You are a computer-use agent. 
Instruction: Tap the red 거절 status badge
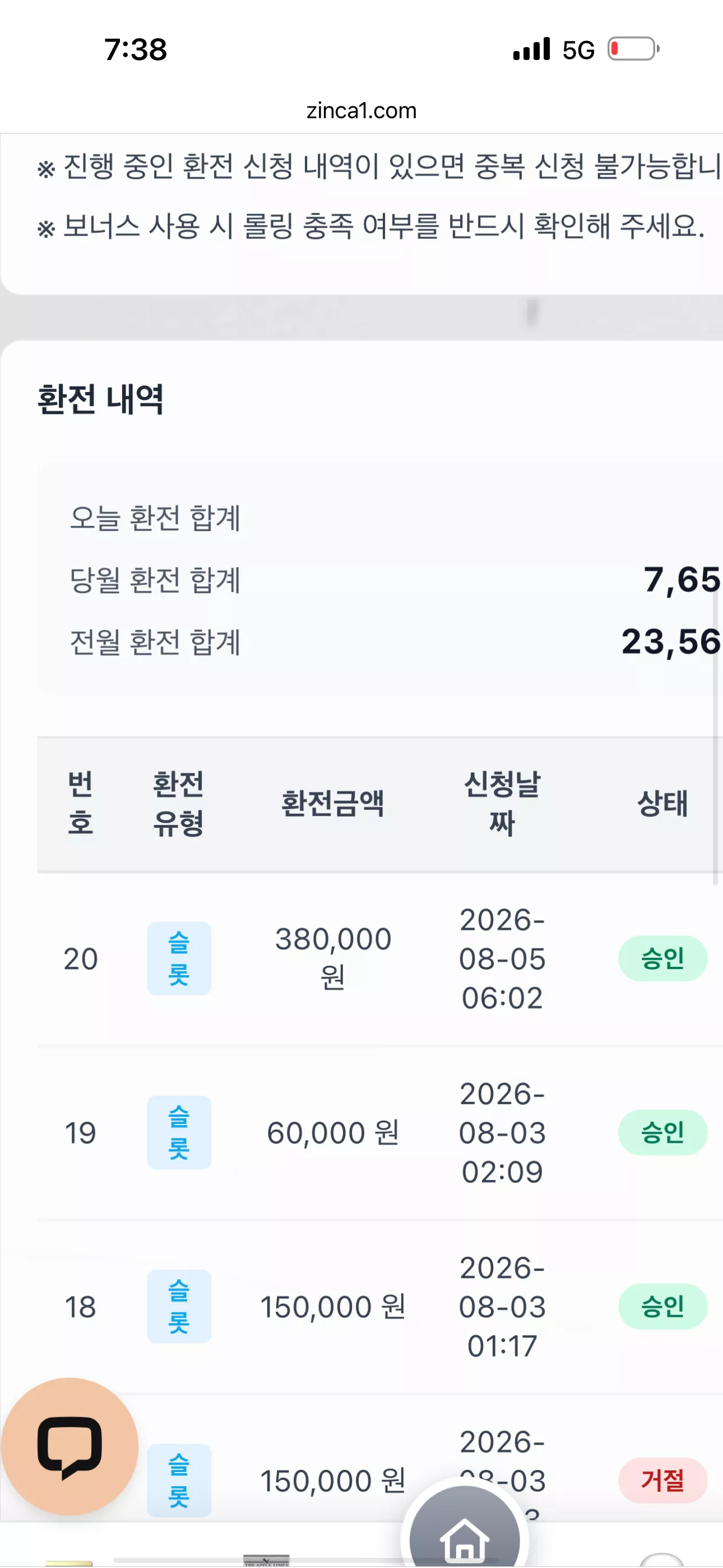click(x=662, y=1480)
